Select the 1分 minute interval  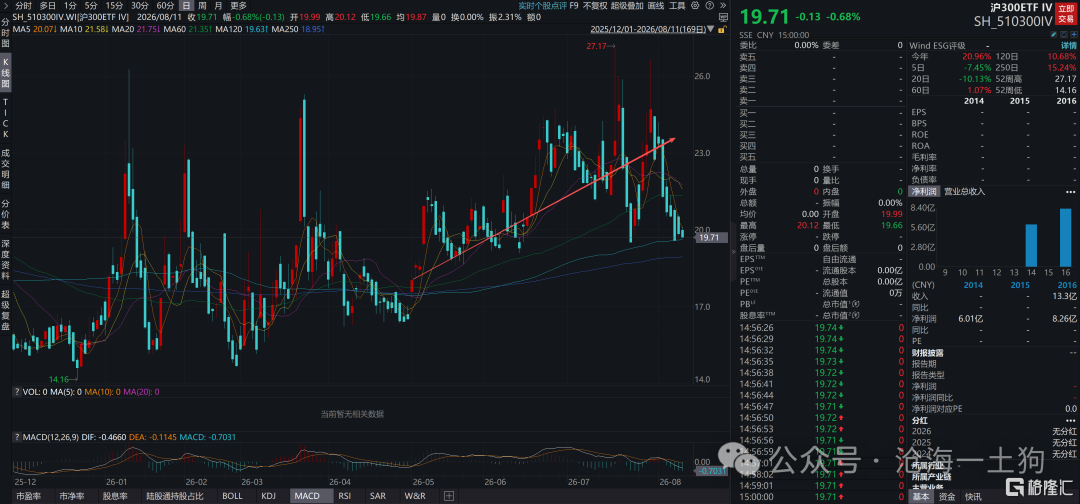coord(70,5)
